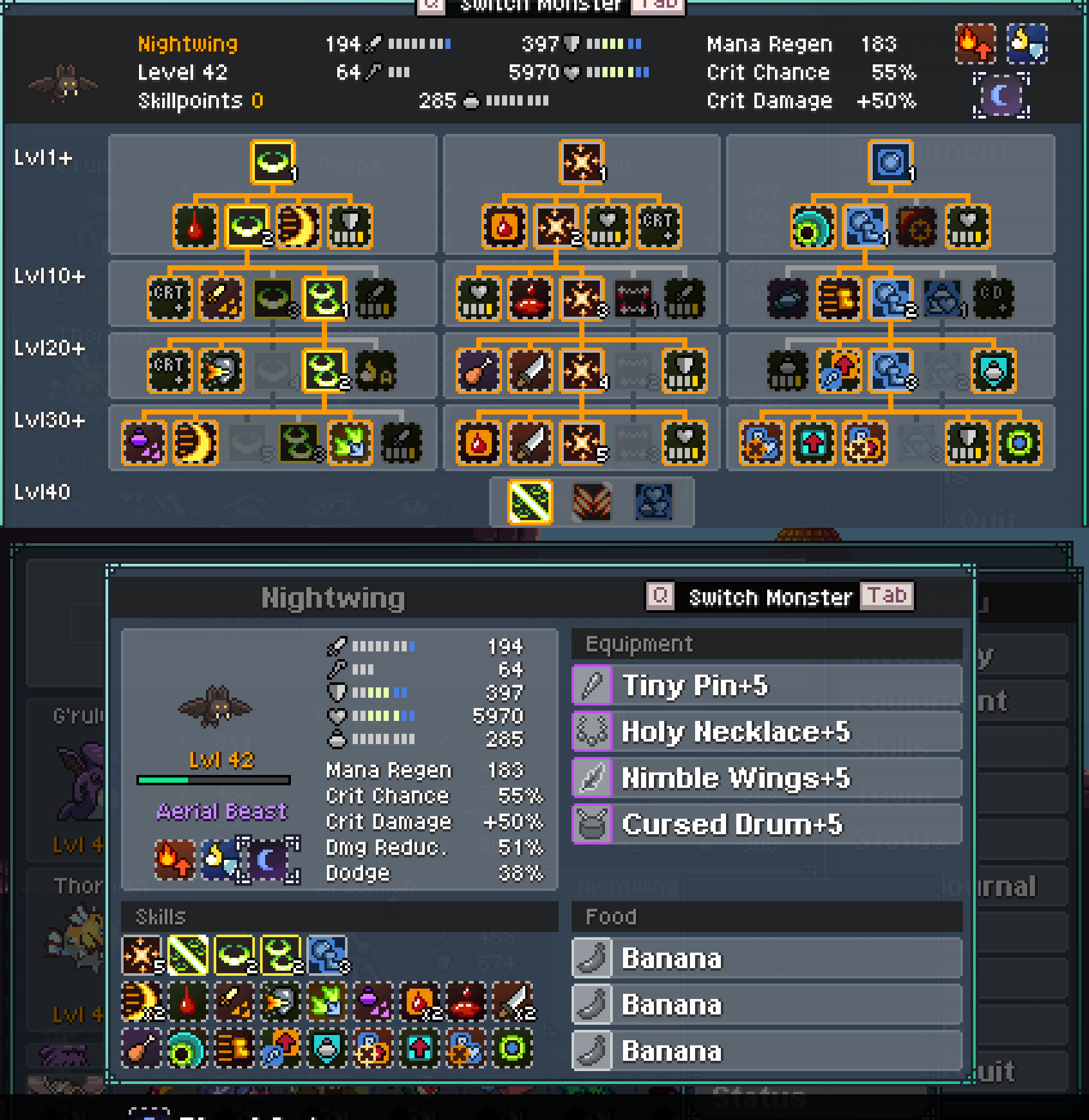1089x1120 pixels.
Task: Select the root green ring skill node
Action: tap(272, 162)
